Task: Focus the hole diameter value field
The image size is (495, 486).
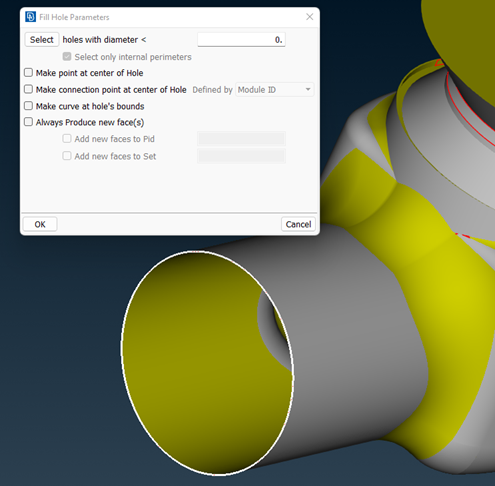Action: (x=241, y=40)
